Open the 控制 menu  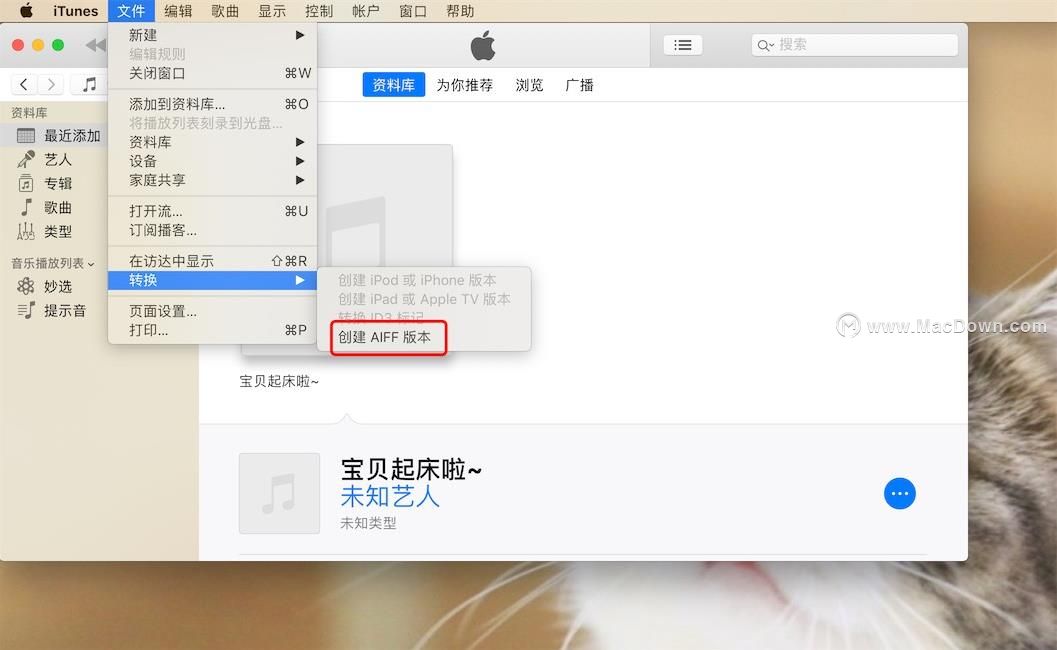coord(319,11)
